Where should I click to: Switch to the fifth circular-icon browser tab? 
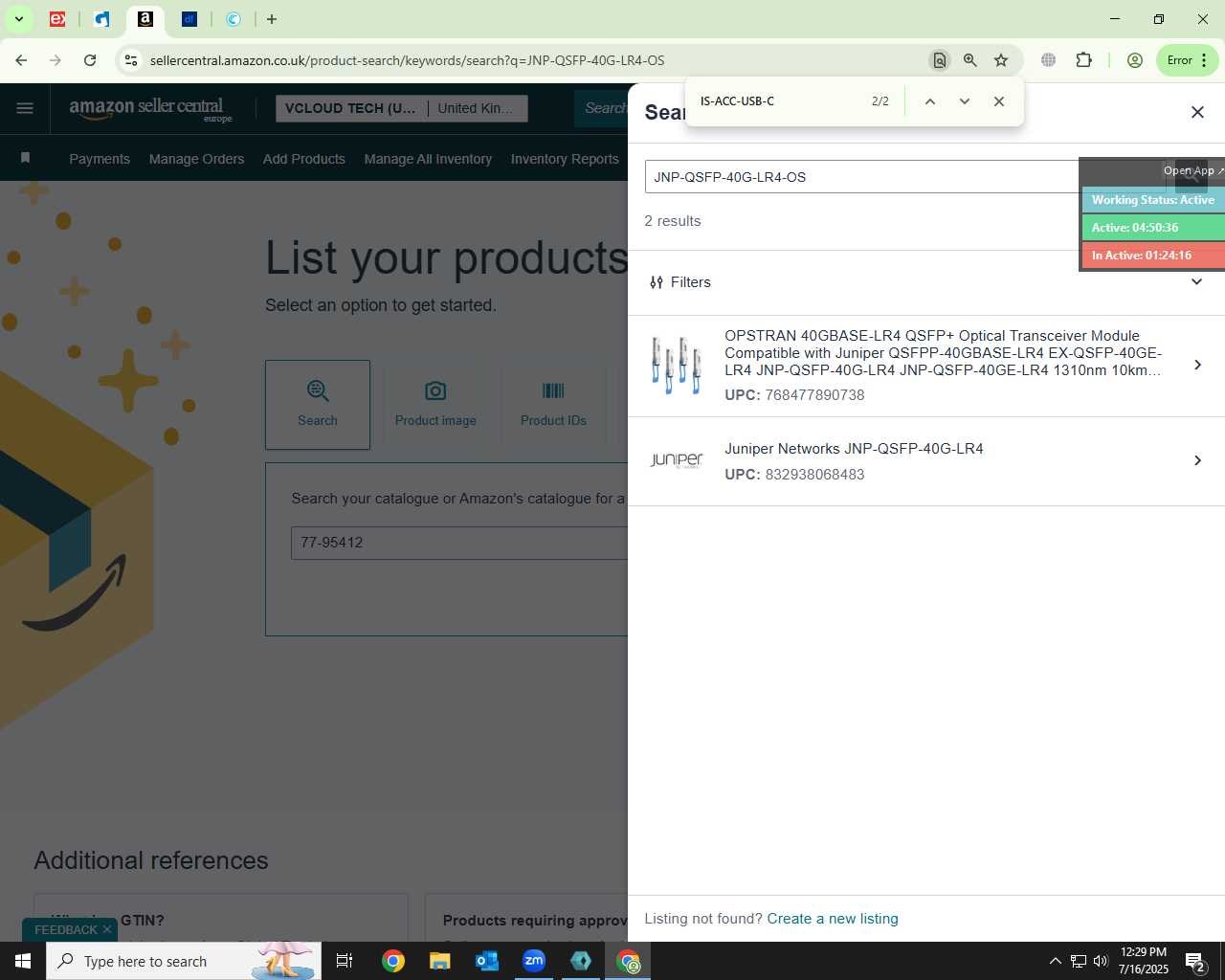click(234, 19)
